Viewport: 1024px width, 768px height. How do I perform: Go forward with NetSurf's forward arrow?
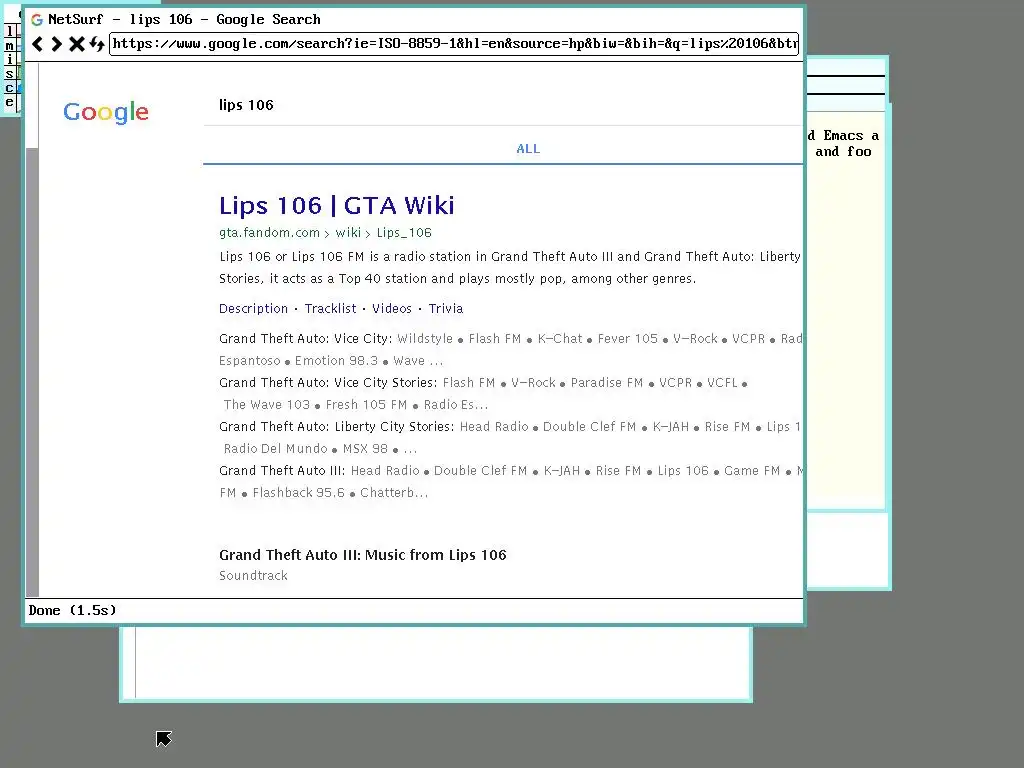pos(57,44)
